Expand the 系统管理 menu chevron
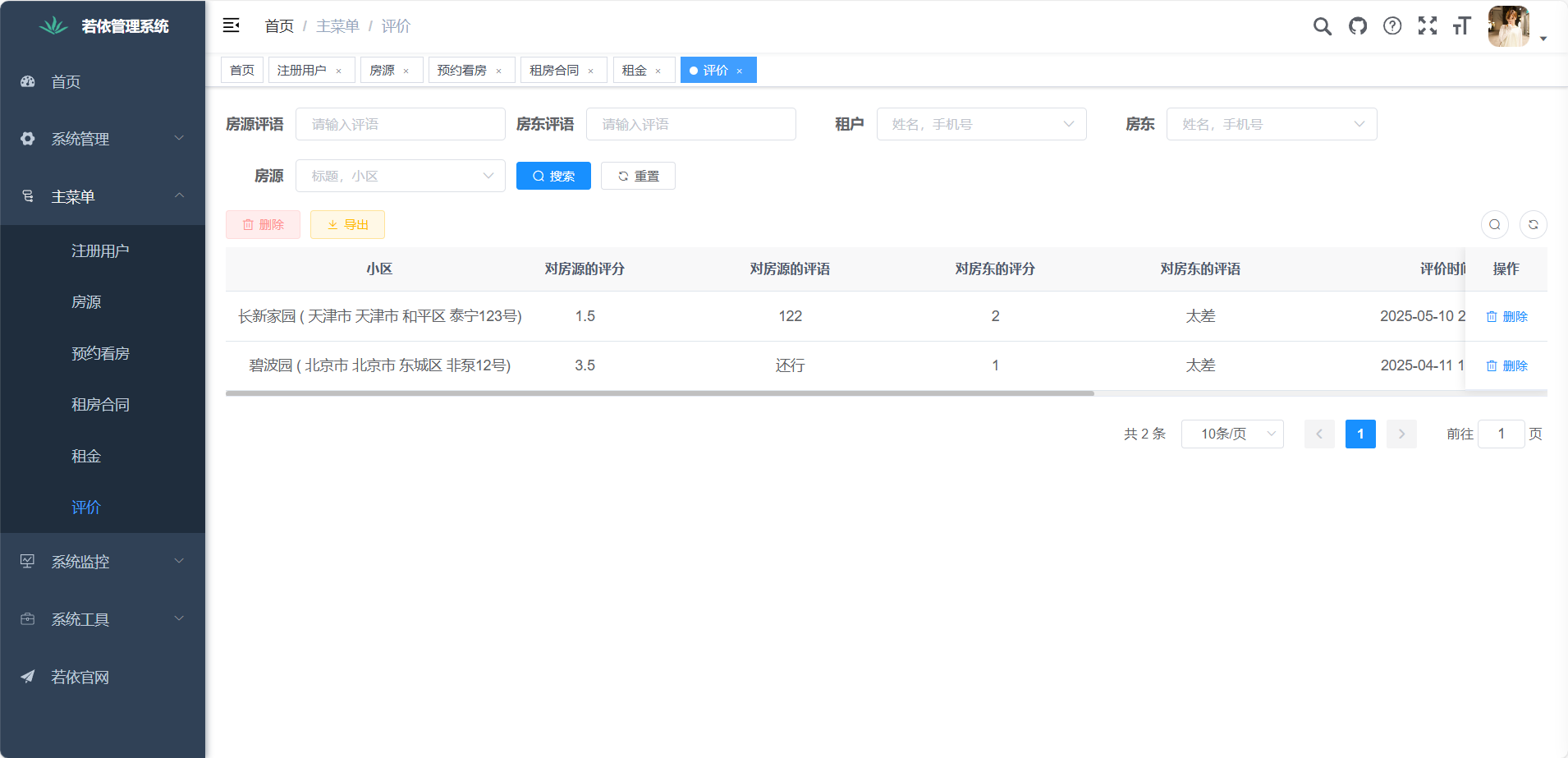Viewport: 1568px width, 758px height. [179, 138]
